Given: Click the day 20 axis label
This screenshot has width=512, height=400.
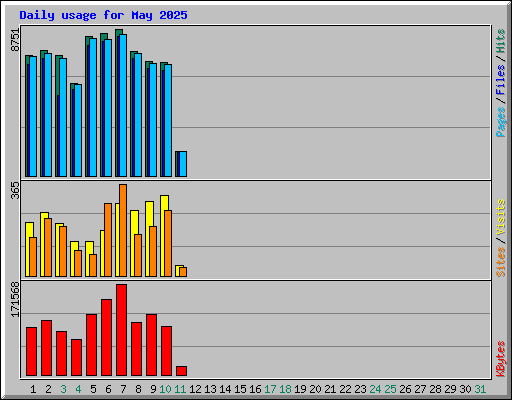Looking at the screenshot, I should coord(315,389).
